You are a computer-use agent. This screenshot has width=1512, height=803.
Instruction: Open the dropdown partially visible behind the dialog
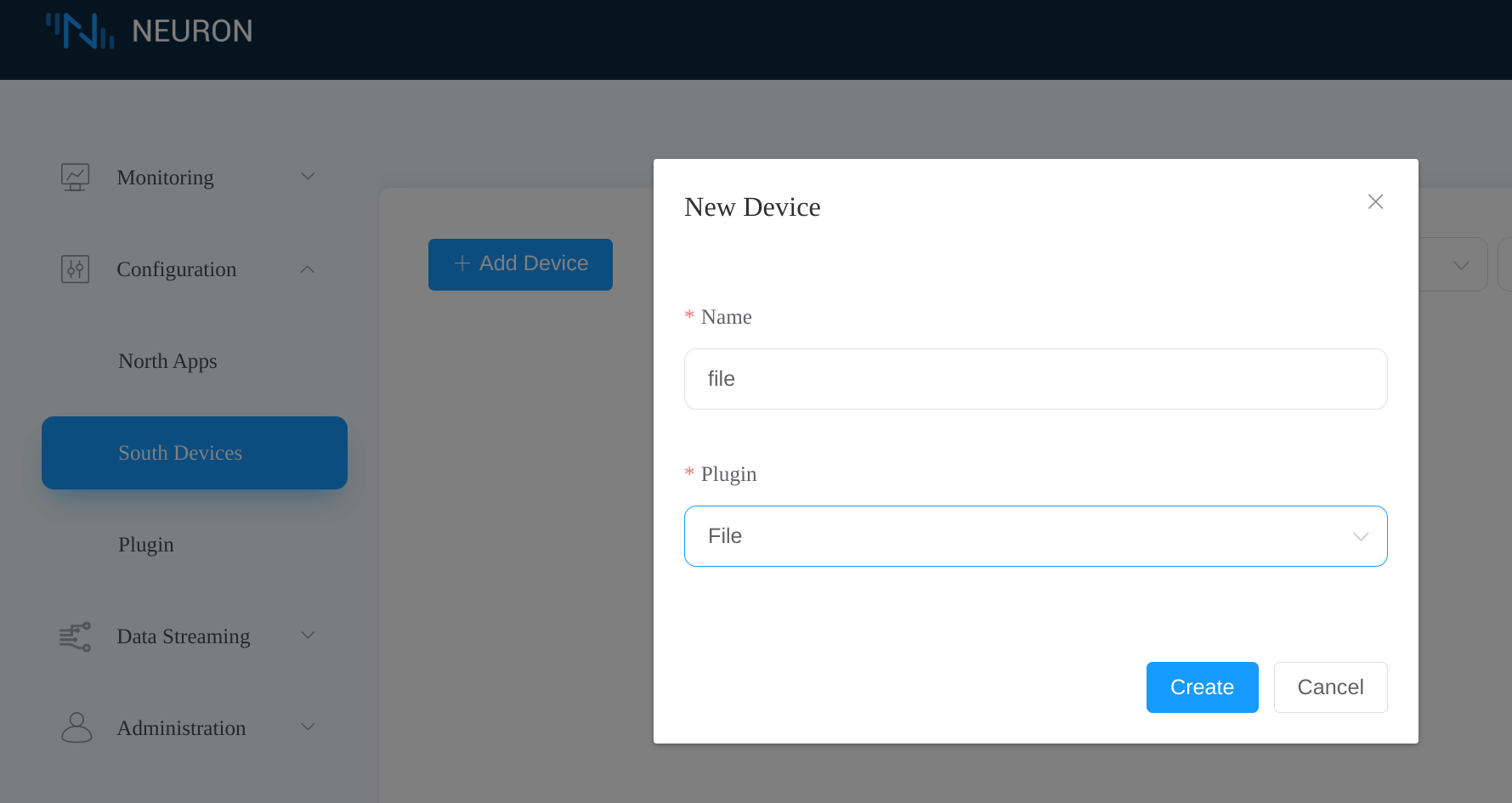[x=1461, y=264]
